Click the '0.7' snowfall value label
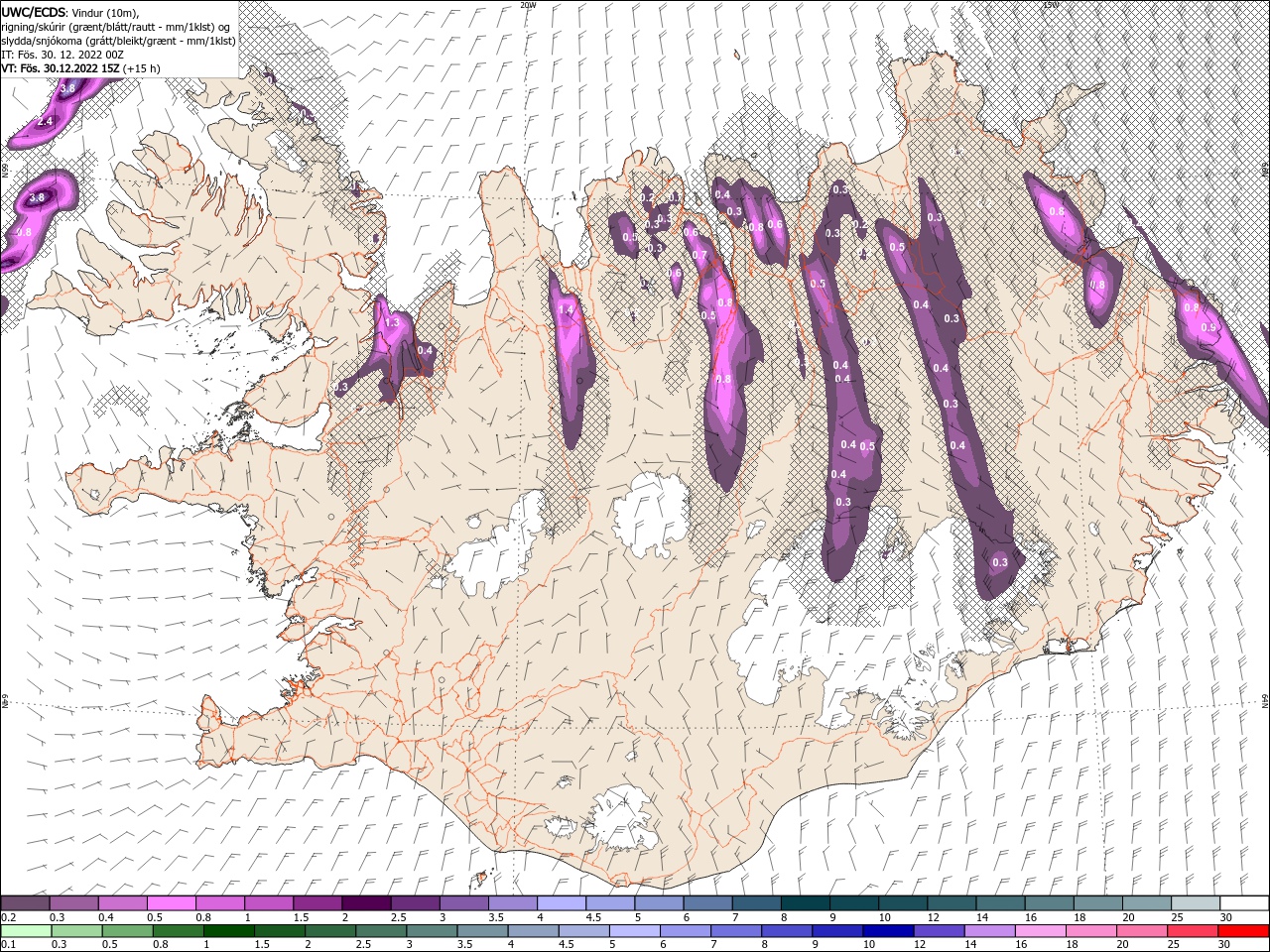 click(699, 256)
